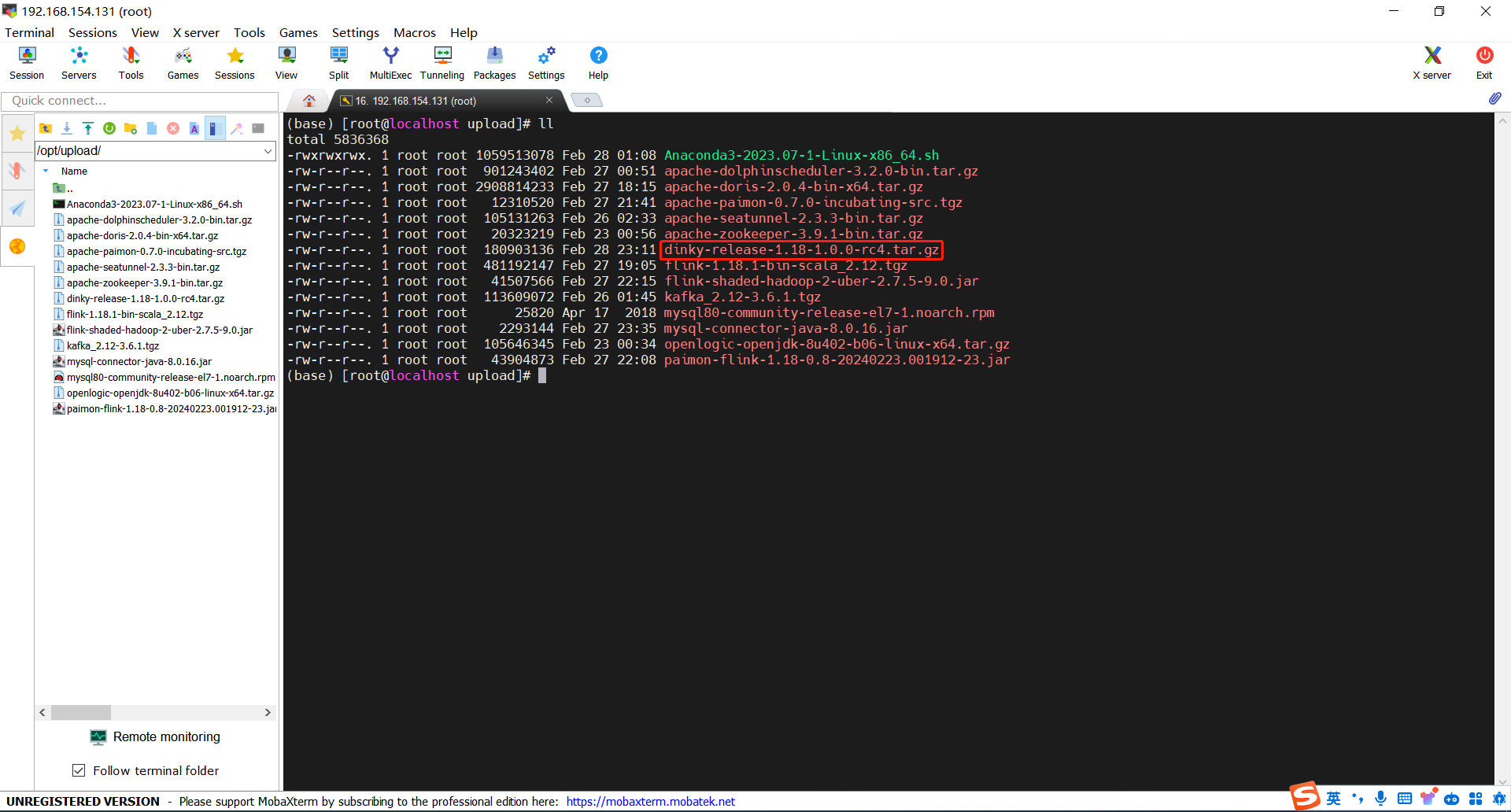This screenshot has height=812, width=1511.
Task: Open the Sessions star sidebar tab
Action: pyautogui.click(x=17, y=134)
